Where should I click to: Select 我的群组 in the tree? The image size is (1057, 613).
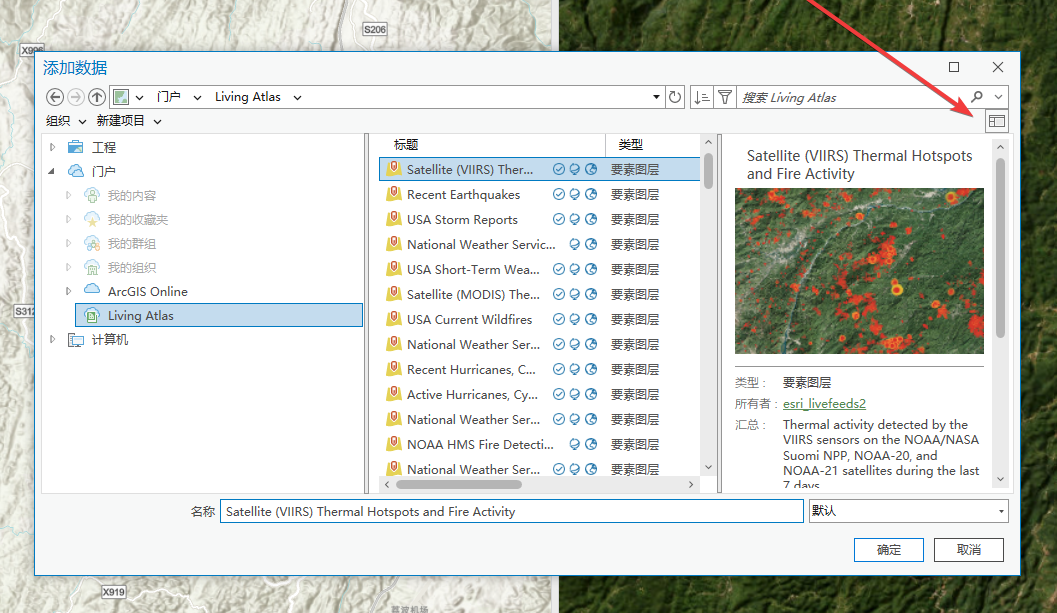pos(131,243)
